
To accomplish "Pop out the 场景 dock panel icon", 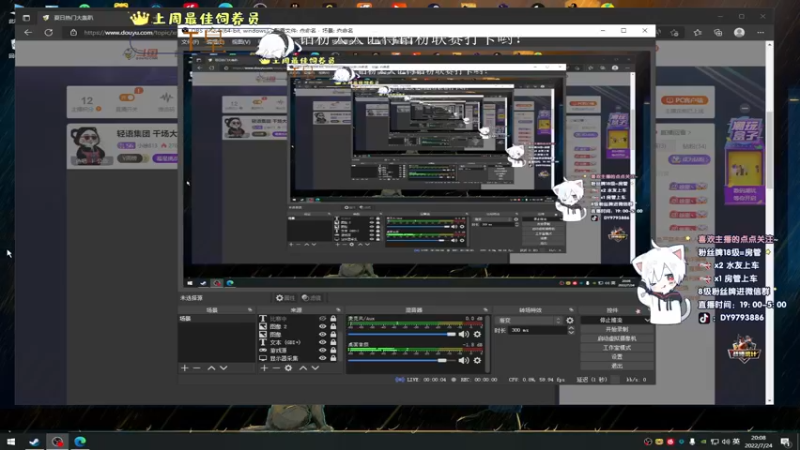I will [x=250, y=310].
